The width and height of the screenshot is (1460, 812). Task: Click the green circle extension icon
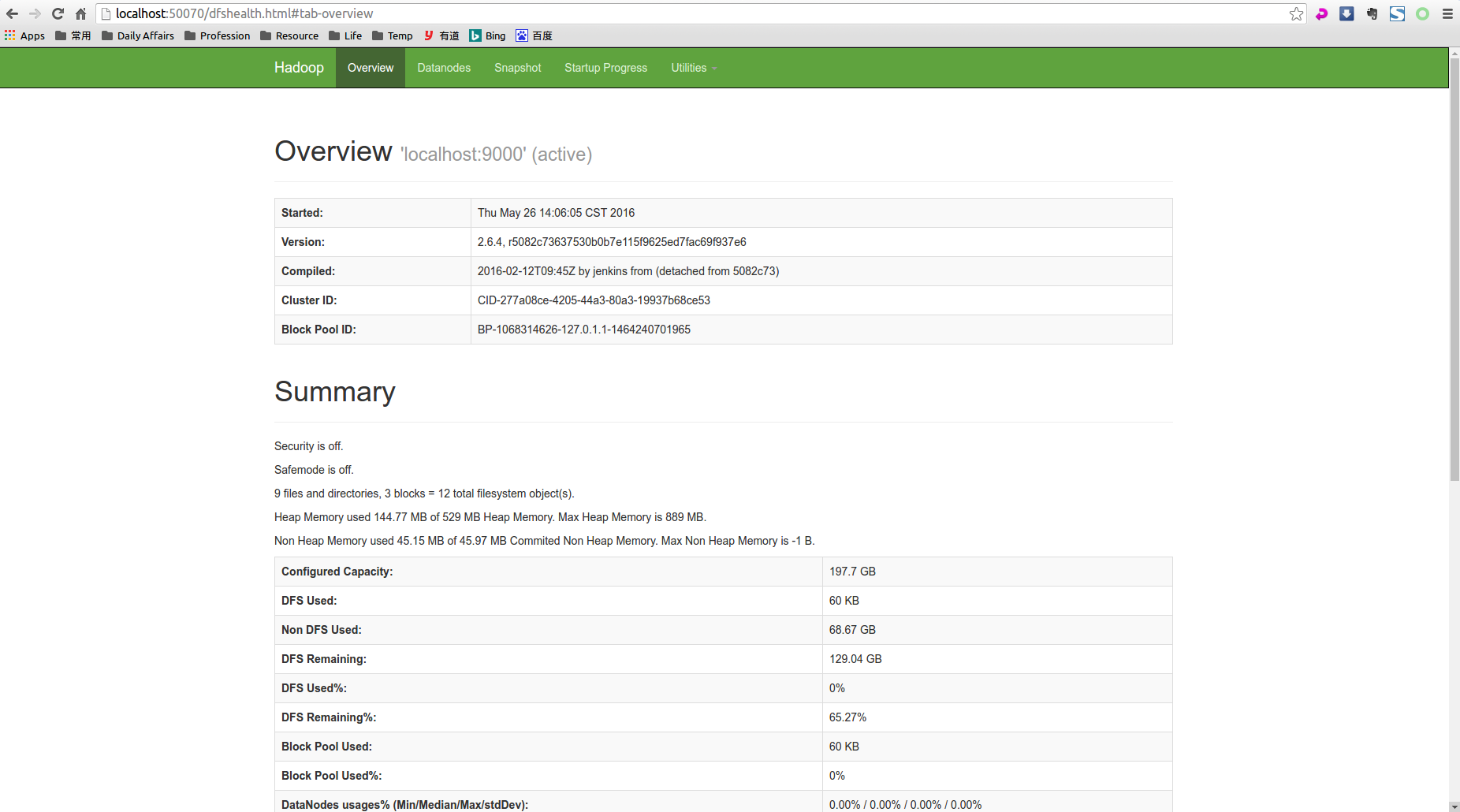1422,13
